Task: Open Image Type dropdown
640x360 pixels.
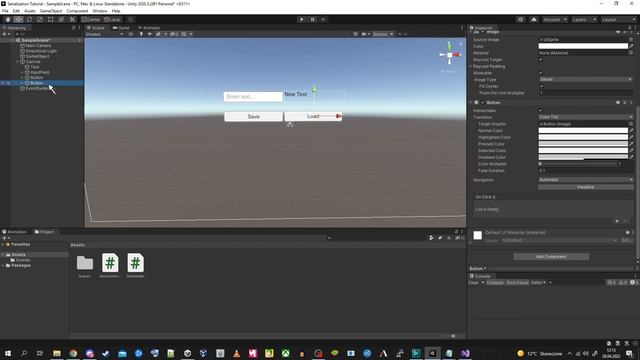Action: (586, 80)
